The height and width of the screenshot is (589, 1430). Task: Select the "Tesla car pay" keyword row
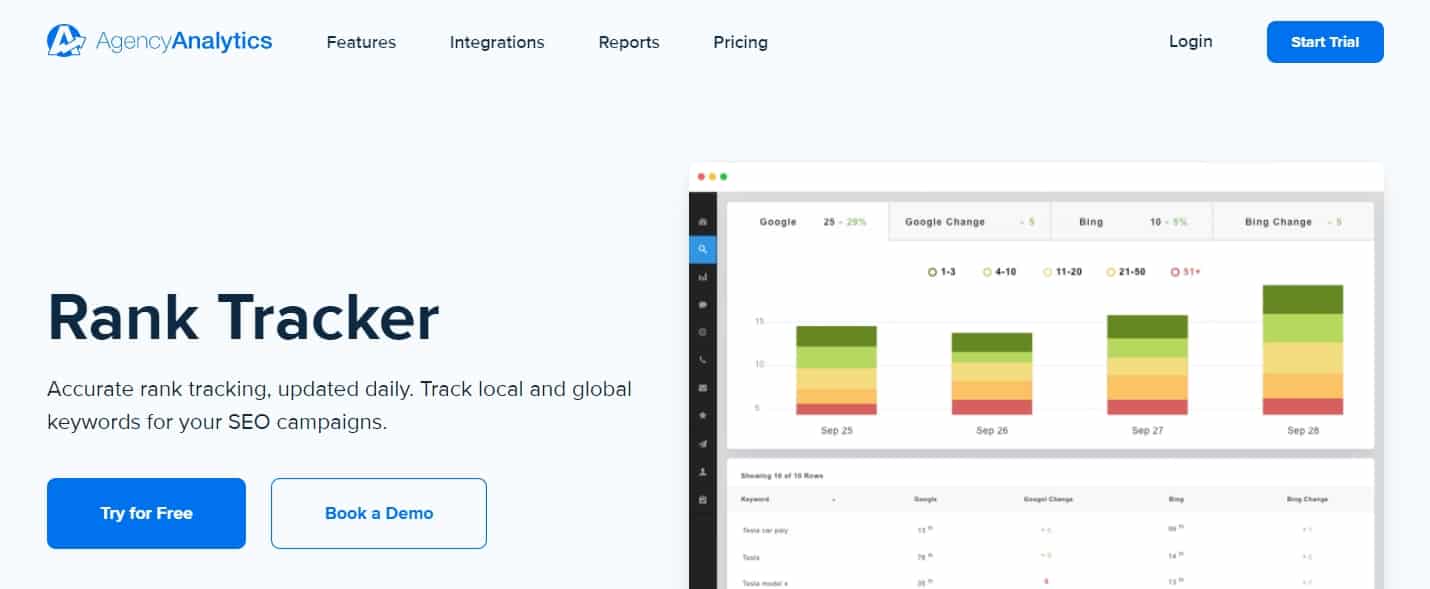1050,529
